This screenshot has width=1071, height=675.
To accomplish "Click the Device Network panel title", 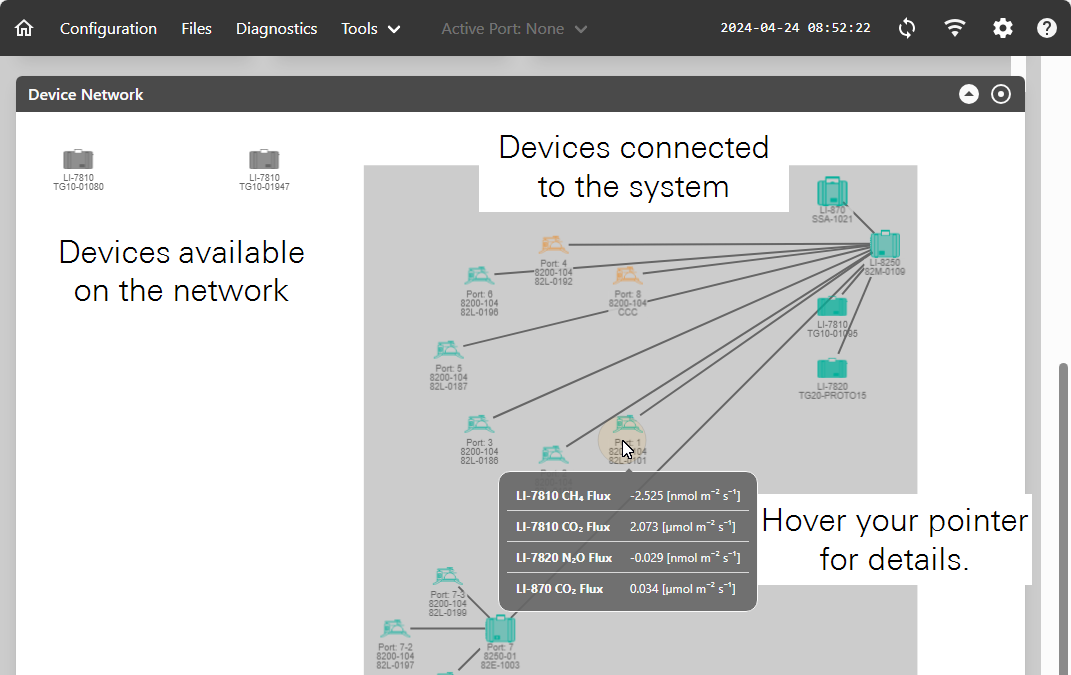I will [85, 94].
